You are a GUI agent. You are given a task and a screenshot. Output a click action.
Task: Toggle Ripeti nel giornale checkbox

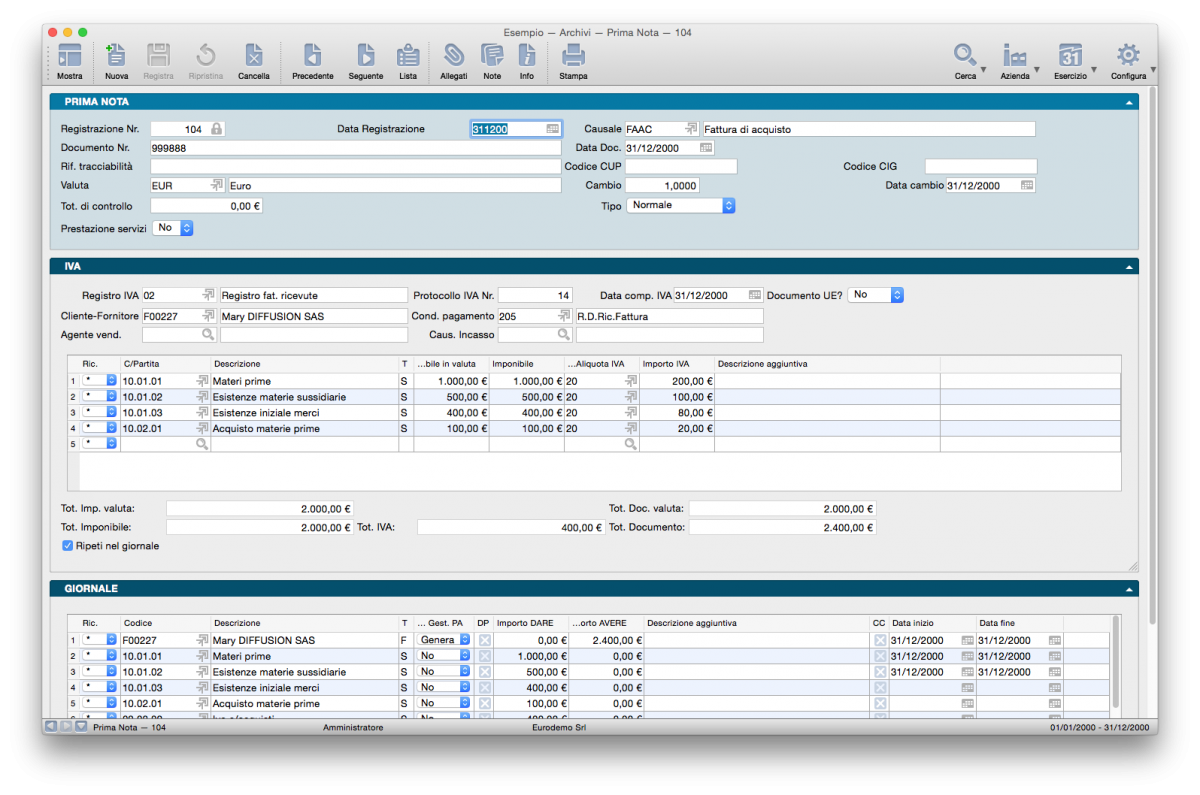coord(68,546)
